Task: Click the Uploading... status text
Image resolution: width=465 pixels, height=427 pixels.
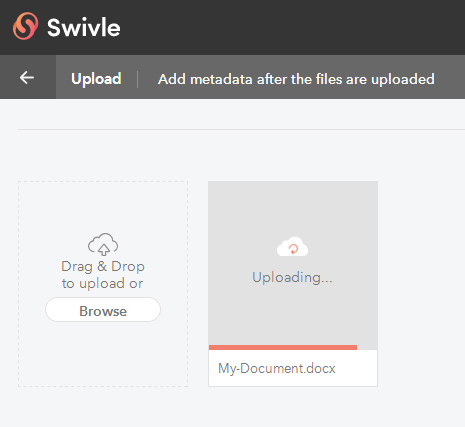Action: point(292,277)
